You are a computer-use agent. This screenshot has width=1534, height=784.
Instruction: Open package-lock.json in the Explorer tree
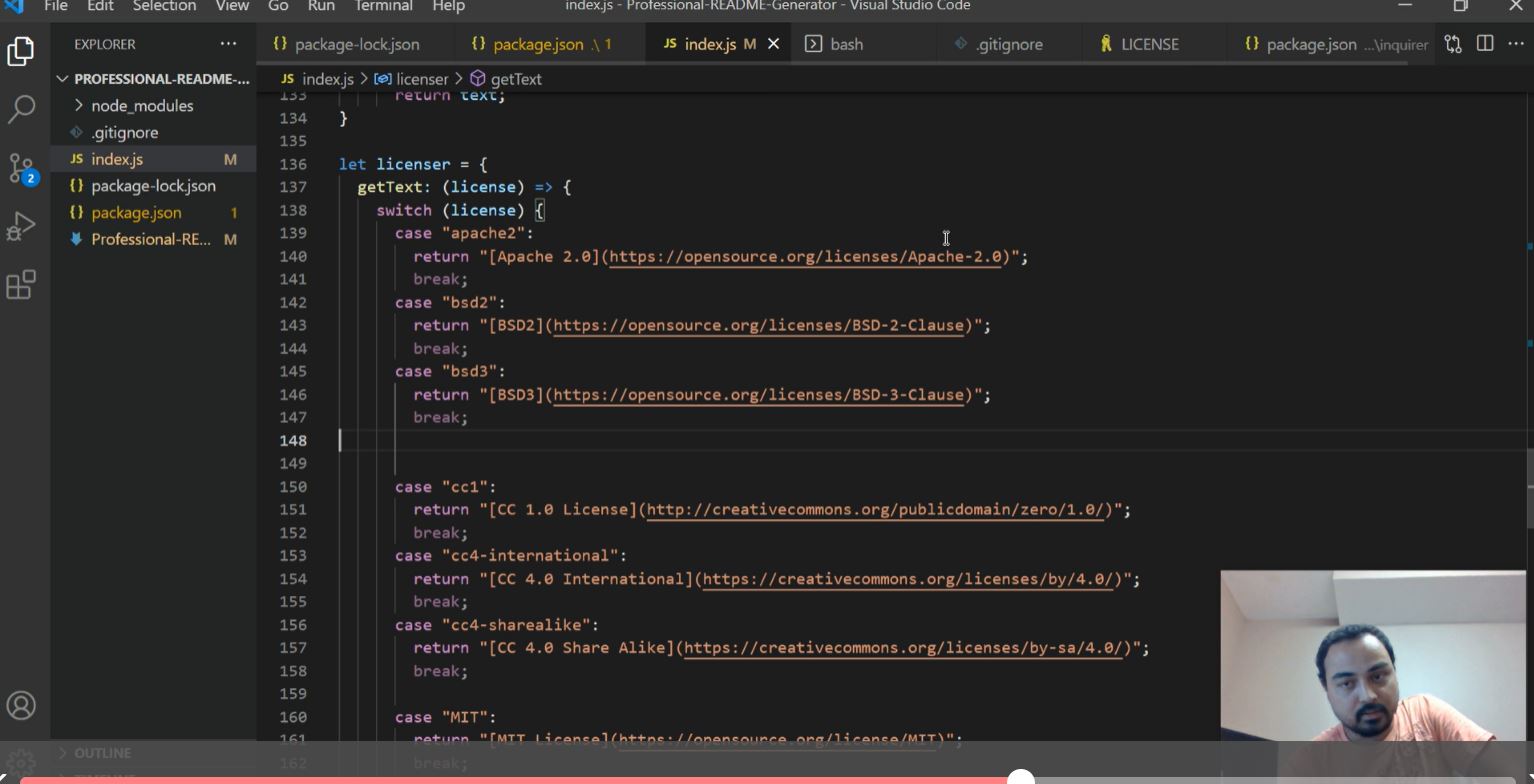pyautogui.click(x=155, y=186)
